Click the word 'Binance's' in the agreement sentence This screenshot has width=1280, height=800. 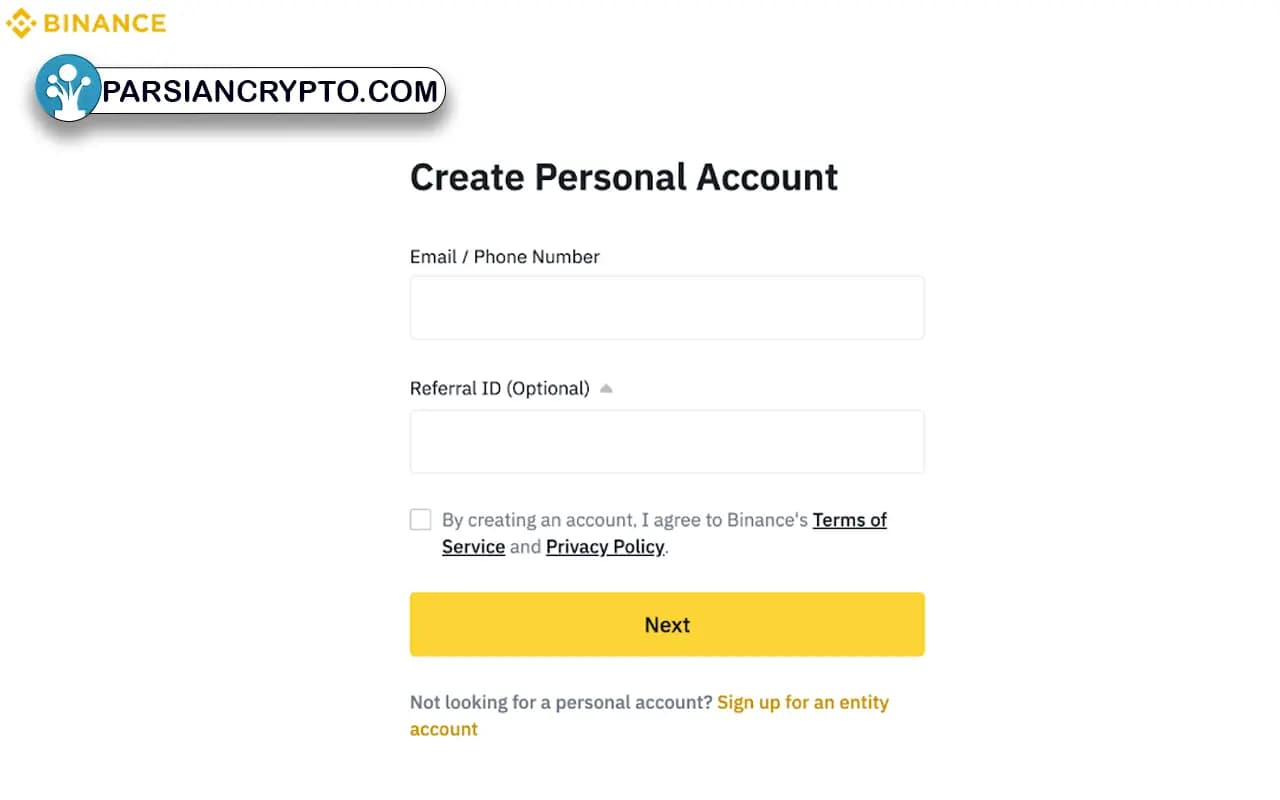(767, 520)
